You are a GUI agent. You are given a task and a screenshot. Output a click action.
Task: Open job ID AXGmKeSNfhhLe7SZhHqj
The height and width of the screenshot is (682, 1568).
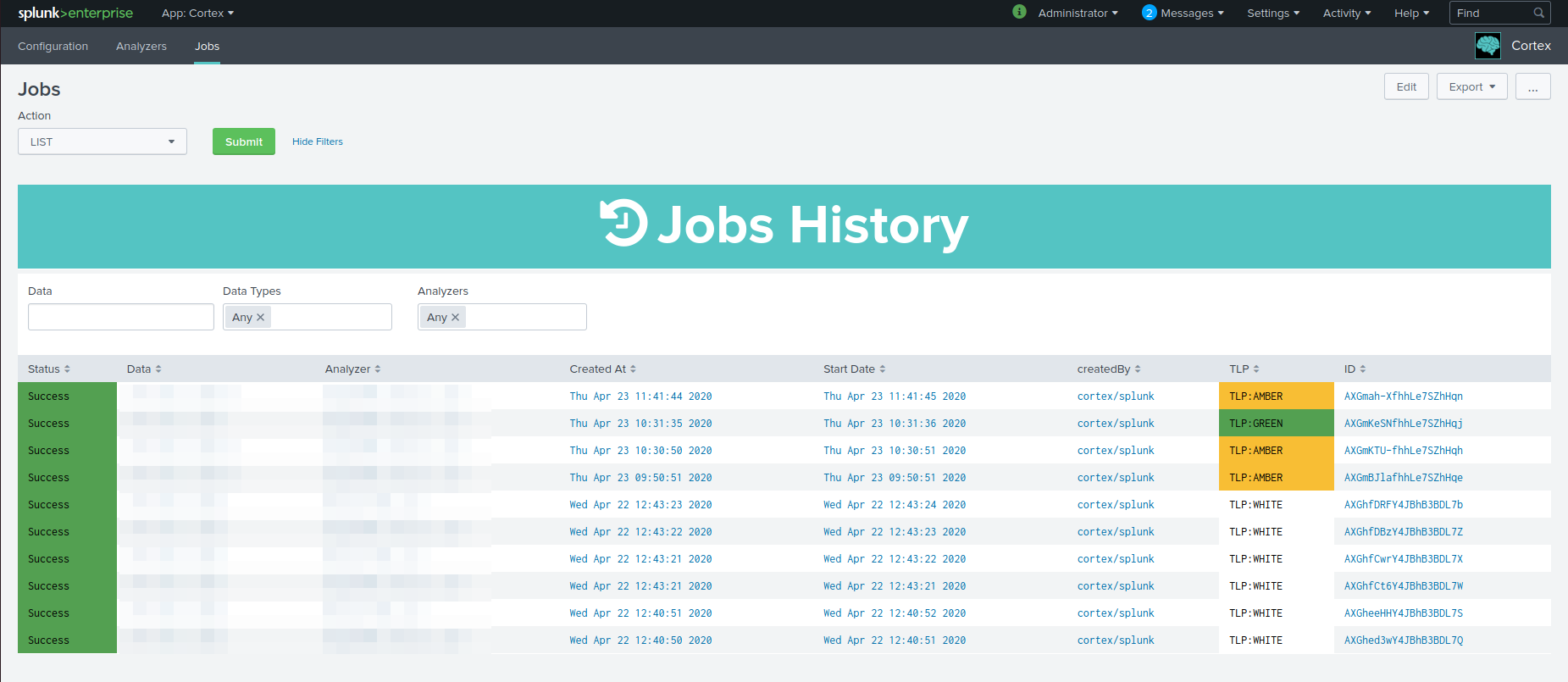click(1403, 423)
